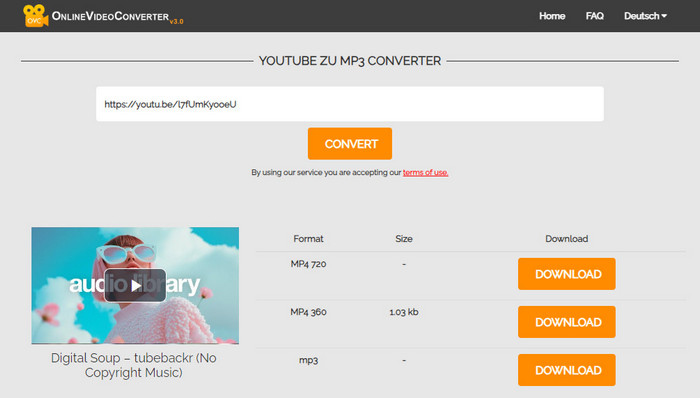Click the MP4 720 format cell

tap(308, 264)
